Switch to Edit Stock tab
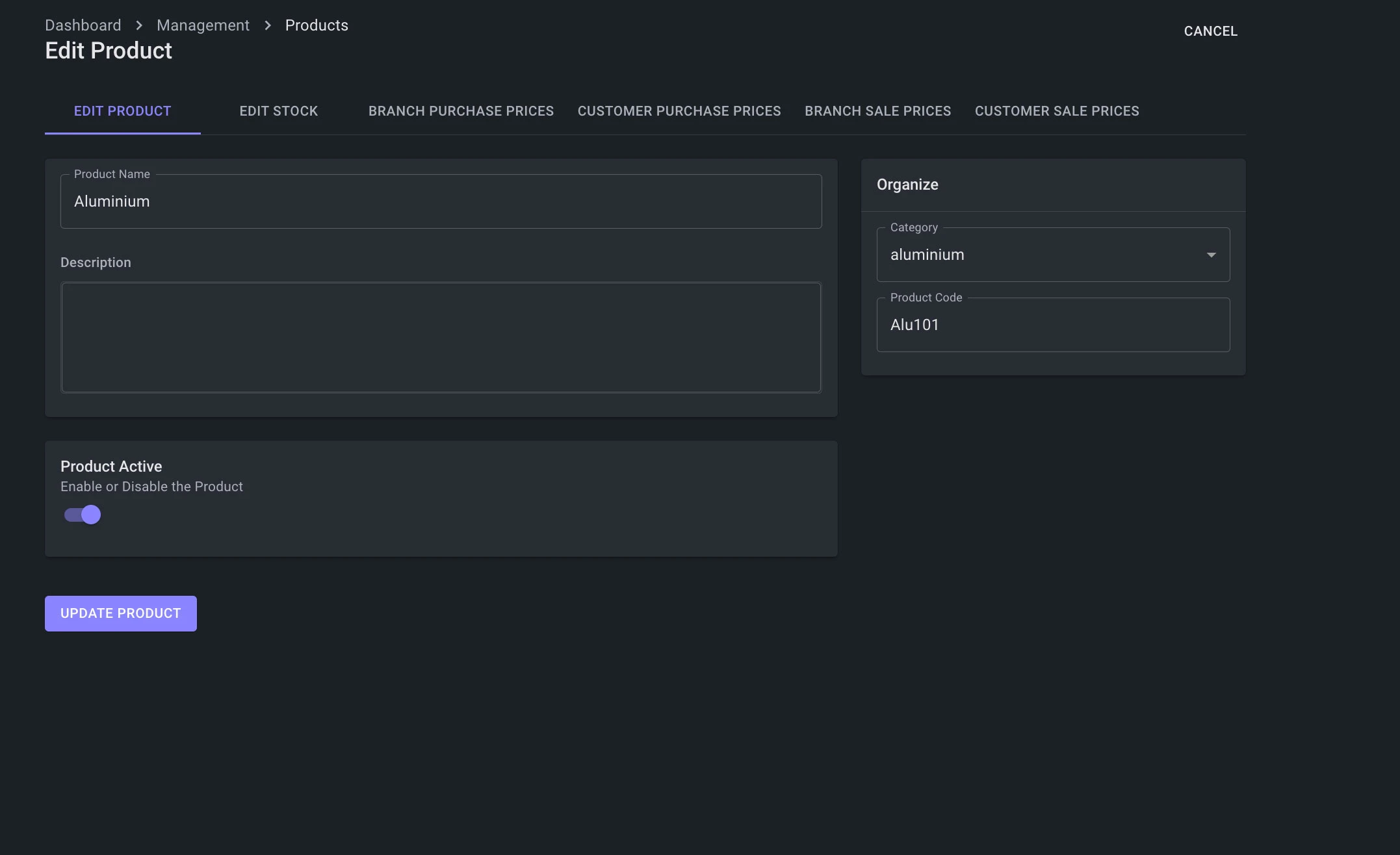 pyautogui.click(x=278, y=111)
